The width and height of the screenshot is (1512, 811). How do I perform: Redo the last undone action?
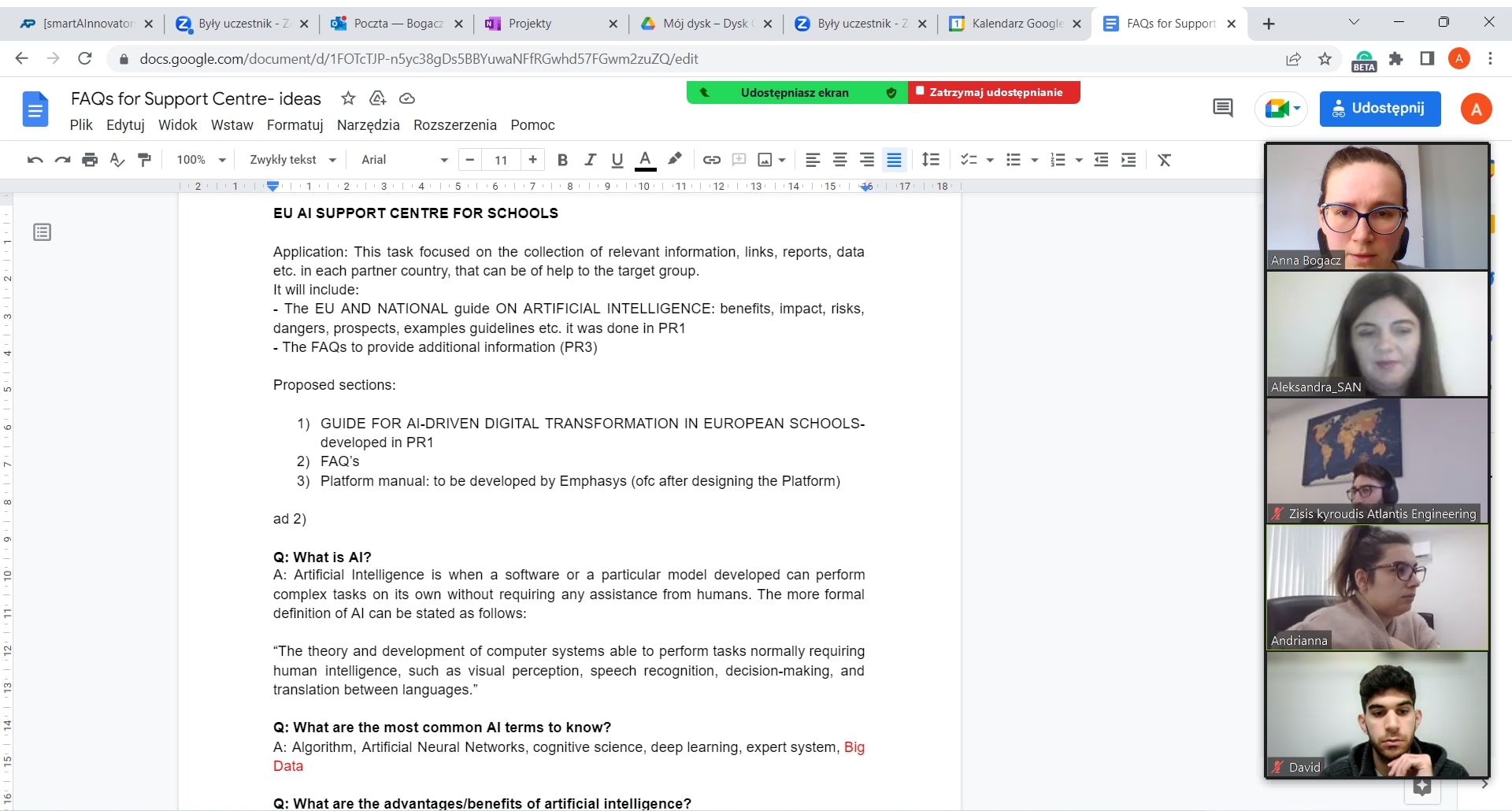62,160
